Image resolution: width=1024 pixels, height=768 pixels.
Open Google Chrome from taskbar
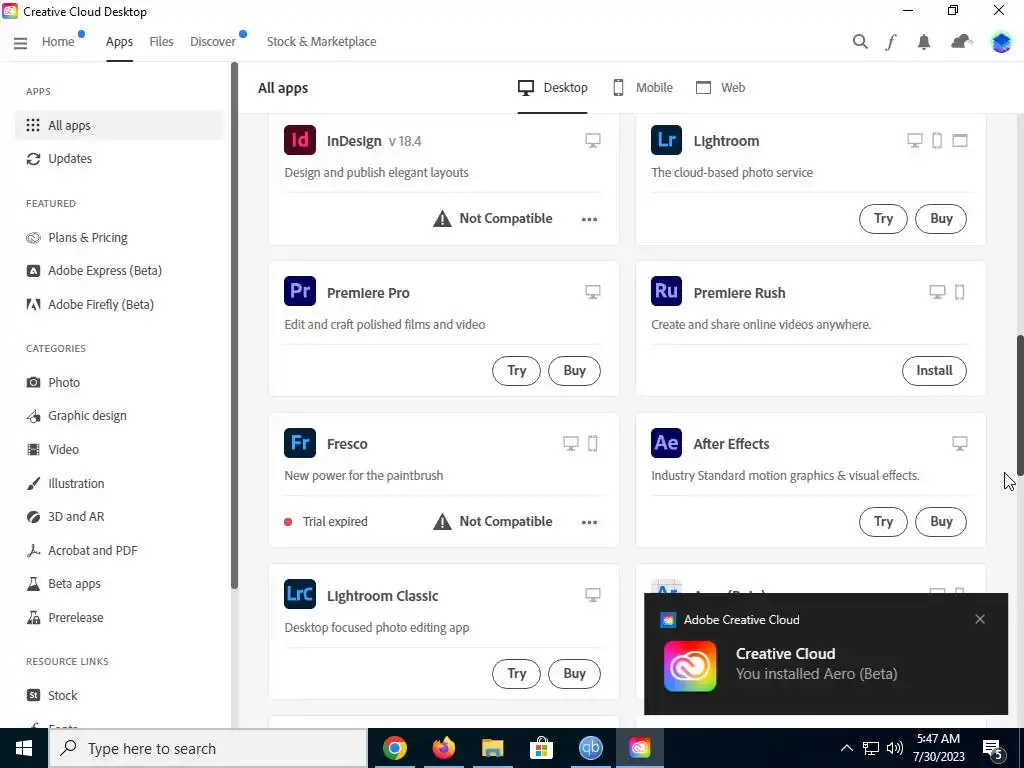(x=394, y=748)
